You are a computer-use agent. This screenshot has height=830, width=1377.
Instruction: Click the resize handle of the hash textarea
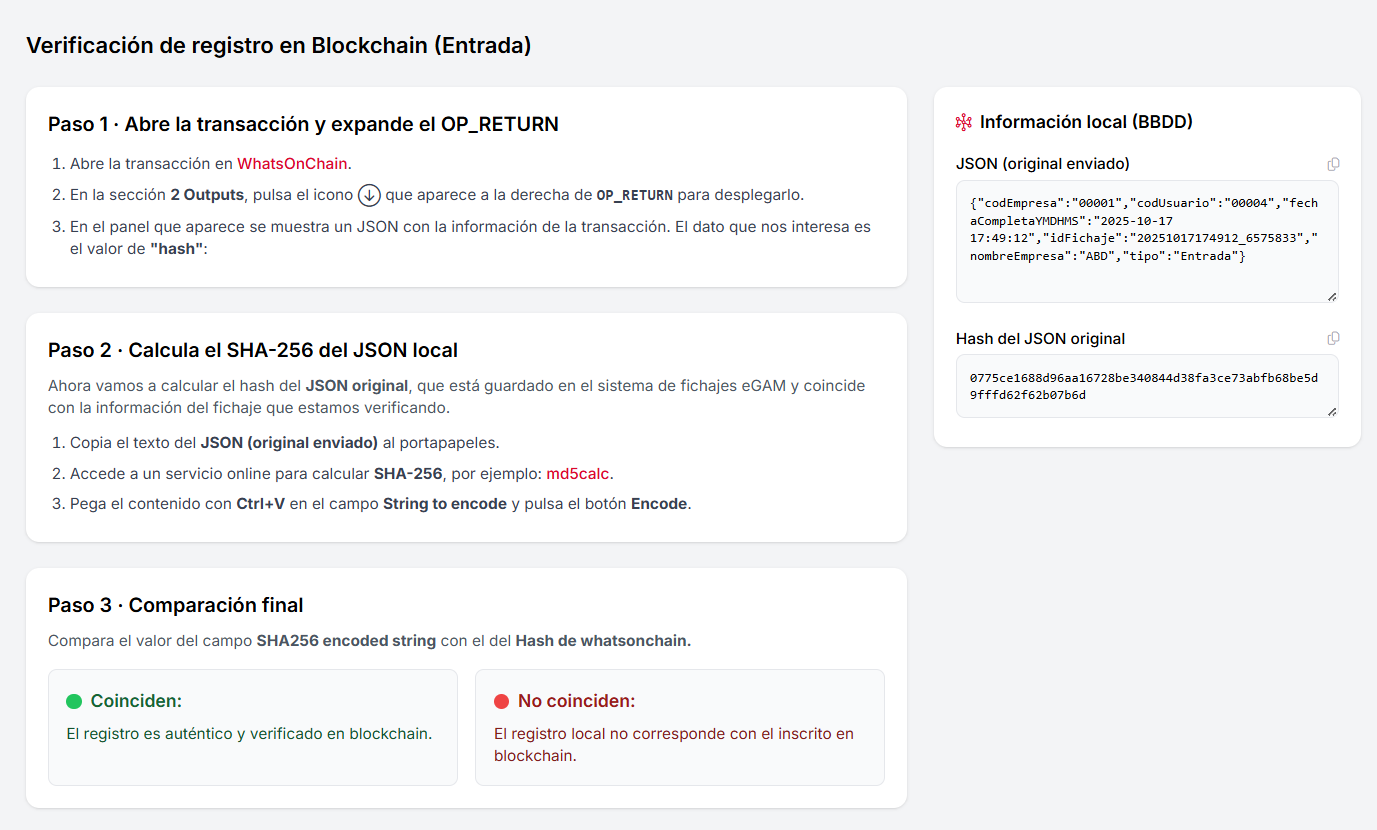click(x=1333, y=409)
